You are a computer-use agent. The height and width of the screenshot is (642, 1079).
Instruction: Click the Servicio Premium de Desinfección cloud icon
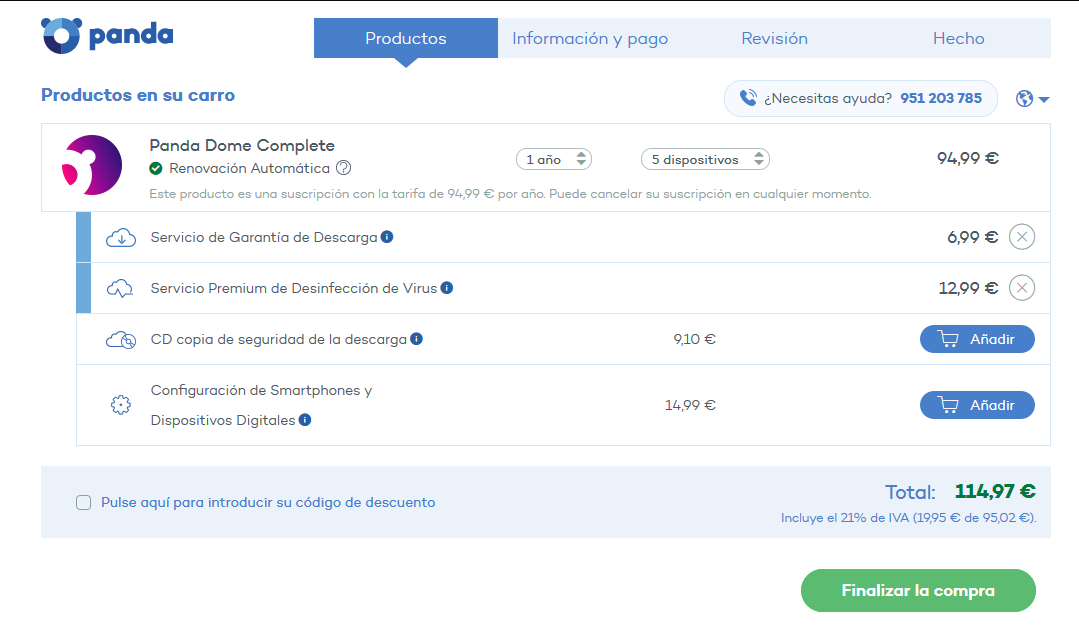click(120, 288)
